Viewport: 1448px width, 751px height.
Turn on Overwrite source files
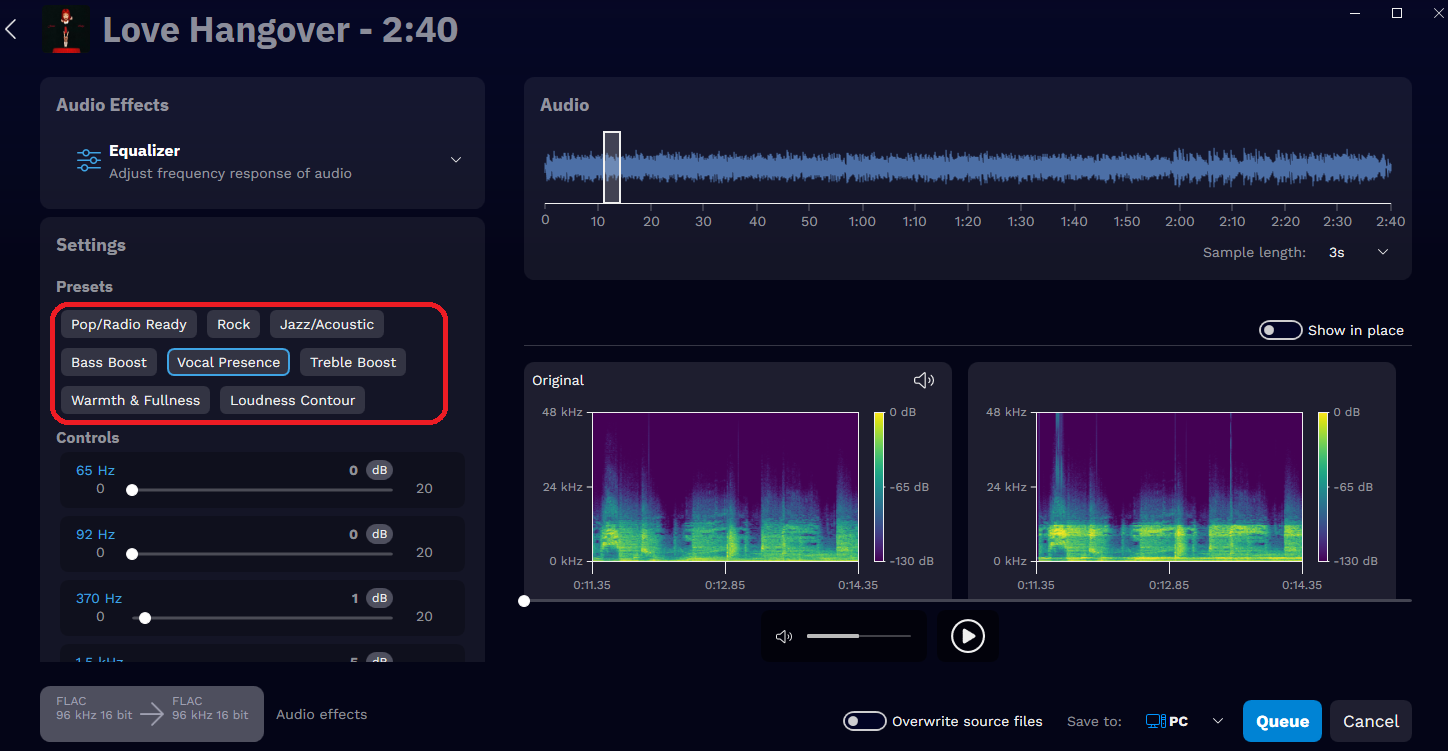click(x=864, y=720)
